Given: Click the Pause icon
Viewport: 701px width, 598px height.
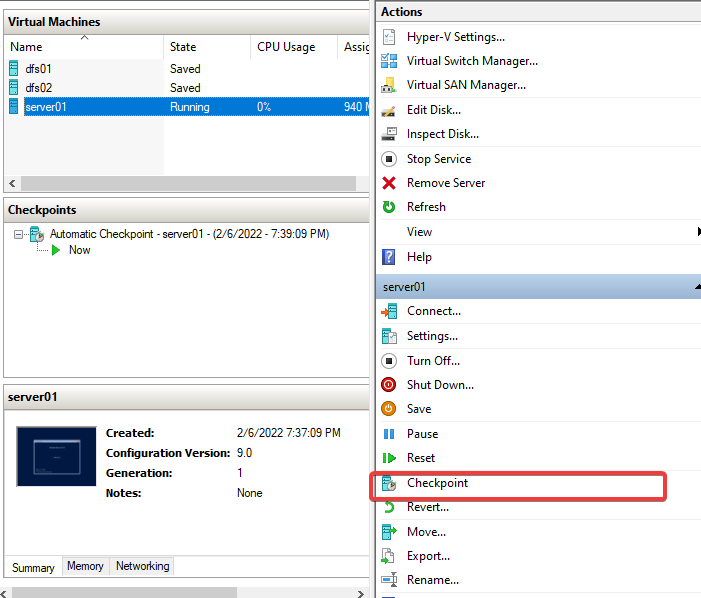Looking at the screenshot, I should [389, 434].
